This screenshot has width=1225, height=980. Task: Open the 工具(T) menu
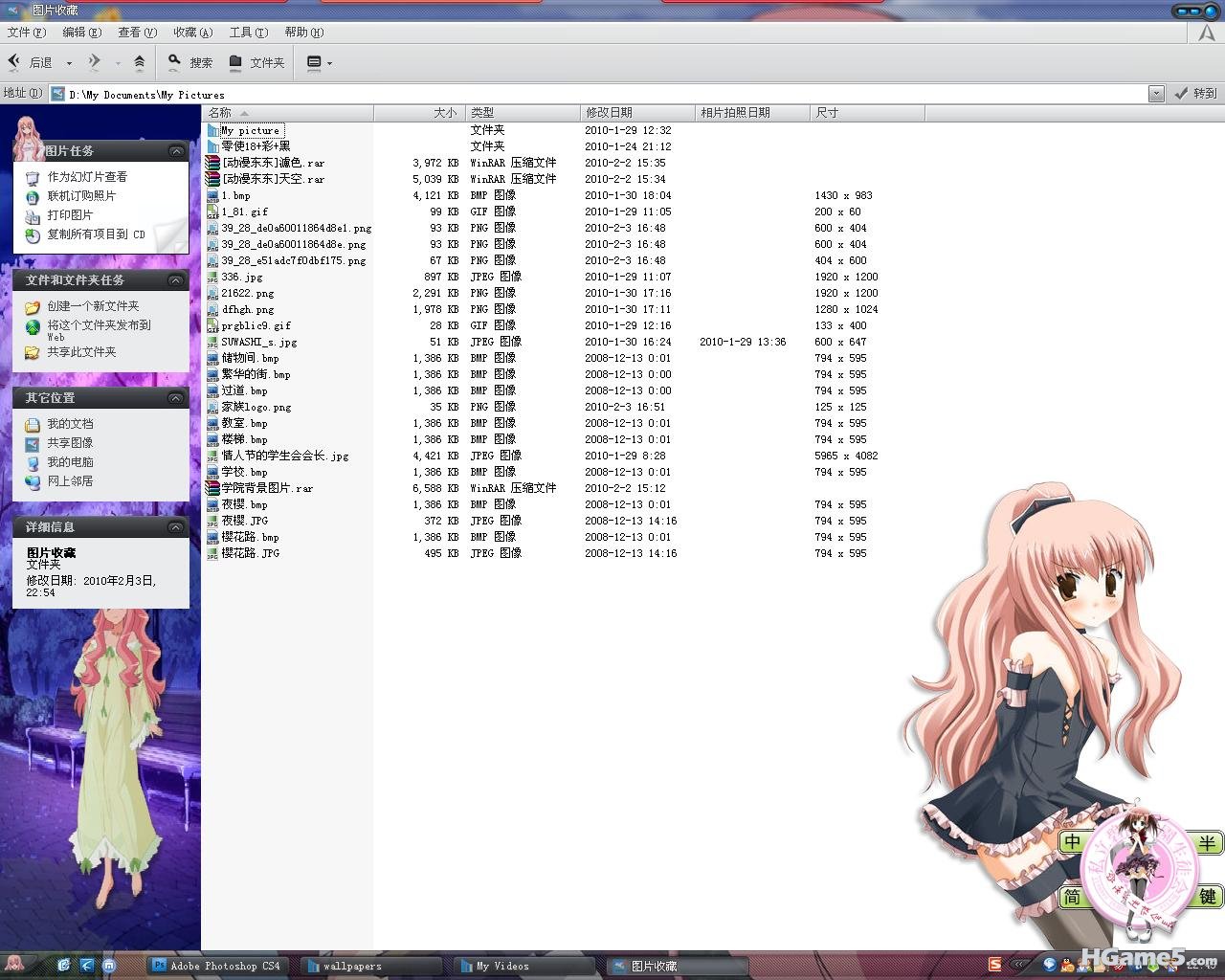248,33
